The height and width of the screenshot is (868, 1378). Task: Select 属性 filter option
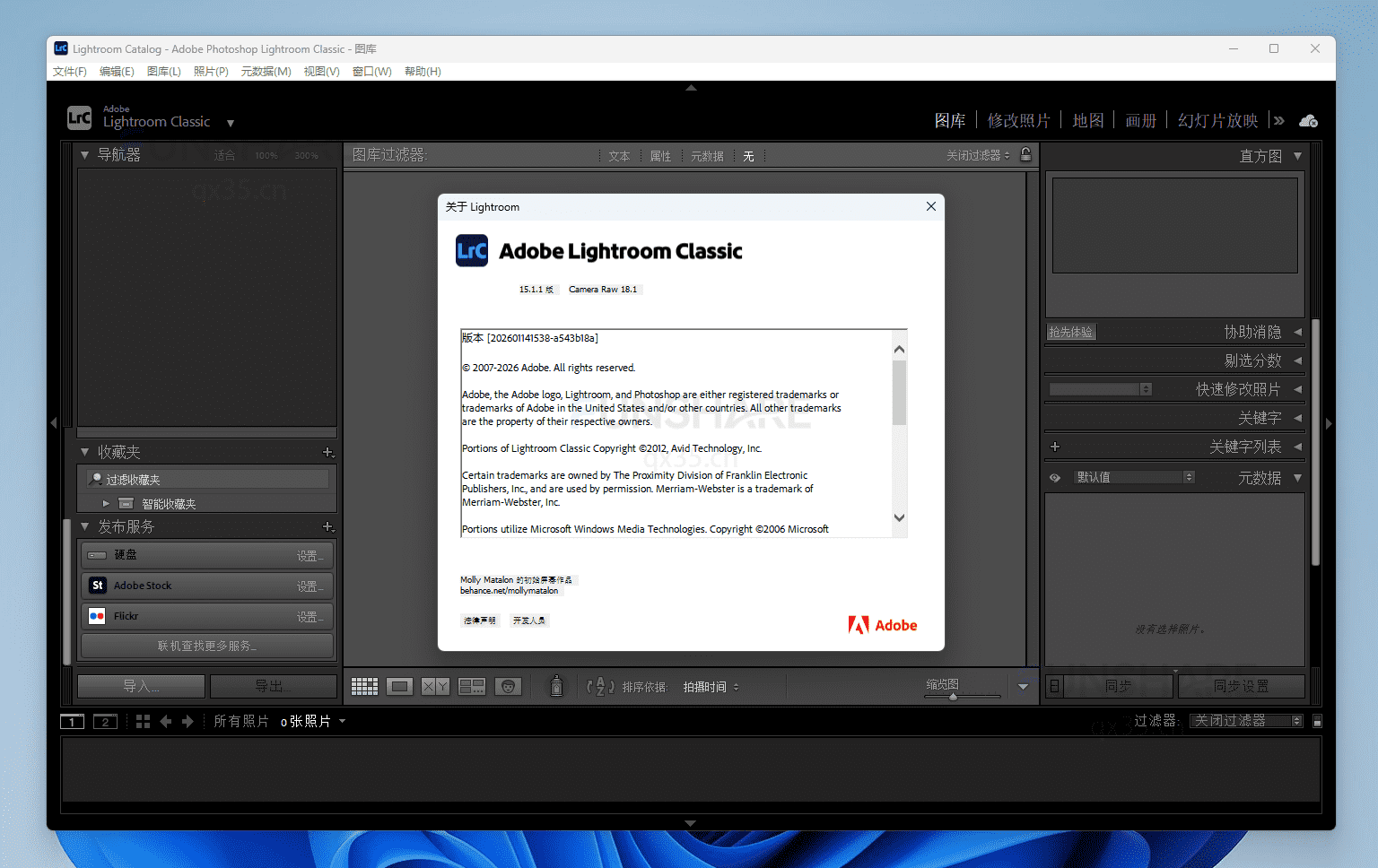660,156
